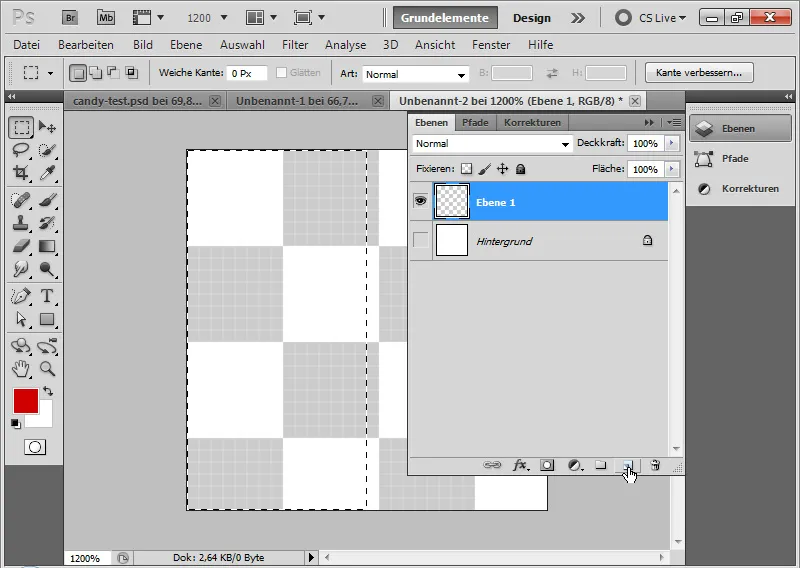This screenshot has width=800, height=568.
Task: Open the Filter menu
Action: [x=295, y=45]
